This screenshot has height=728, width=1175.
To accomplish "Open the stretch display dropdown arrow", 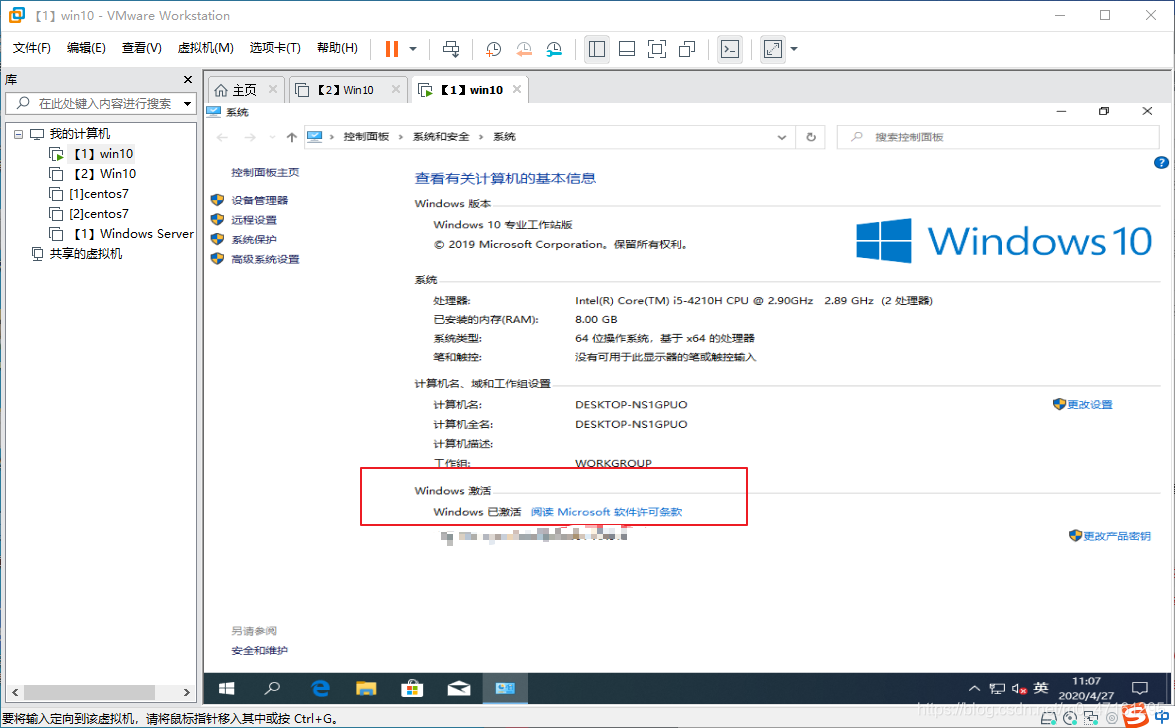I will point(794,49).
